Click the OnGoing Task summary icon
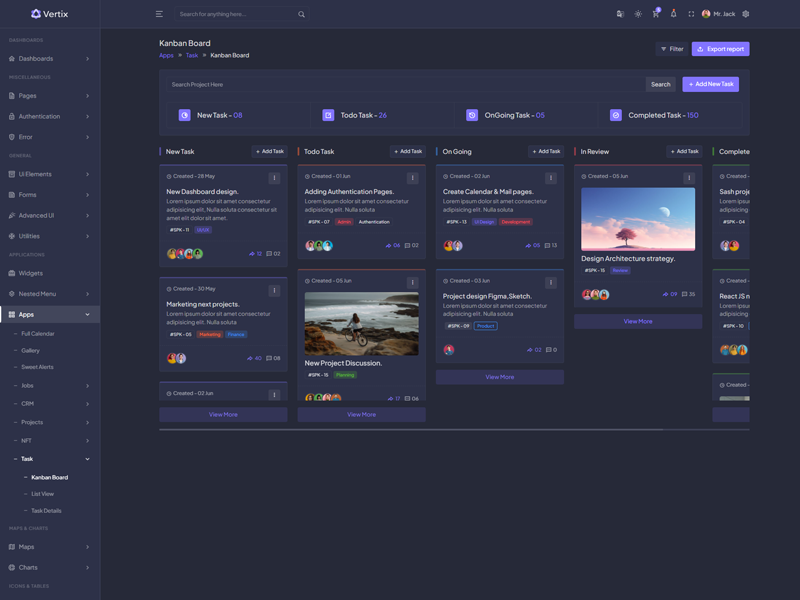The width and height of the screenshot is (800, 600). 472,115
